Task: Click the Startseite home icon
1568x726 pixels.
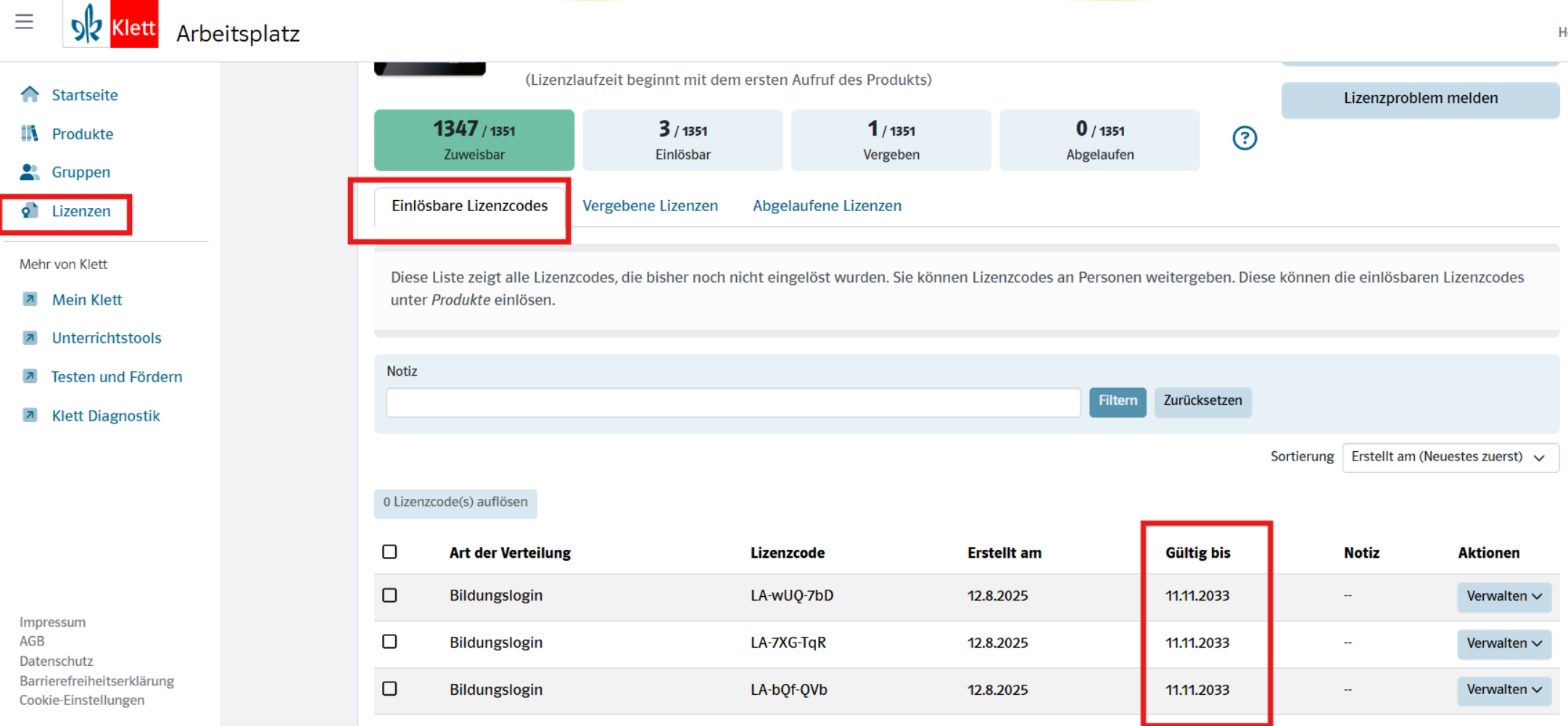Action: coord(30,95)
